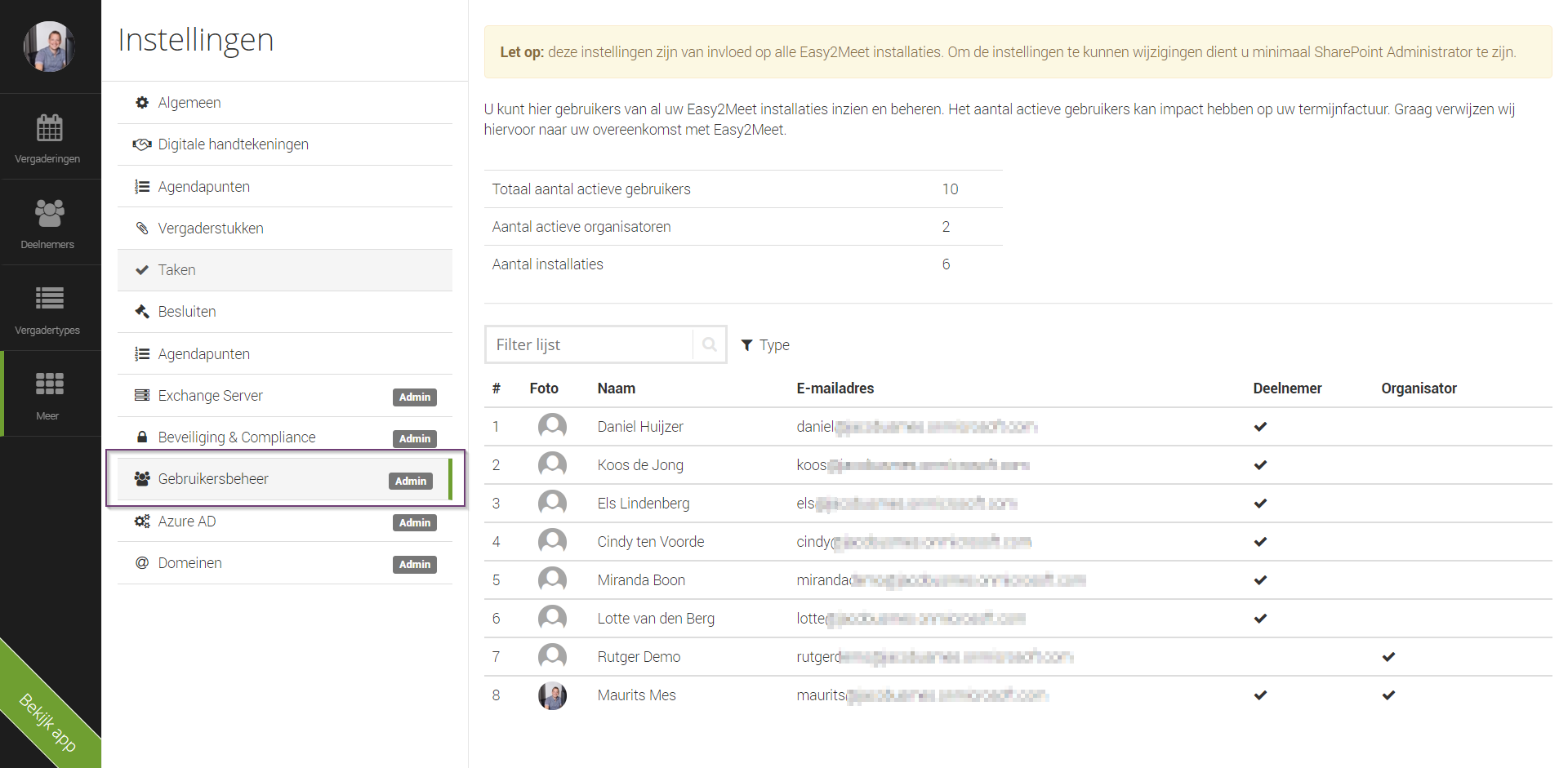The height and width of the screenshot is (768, 1568).
Task: Click Daniel Huijzer's avatar placeholder
Action: click(x=552, y=427)
